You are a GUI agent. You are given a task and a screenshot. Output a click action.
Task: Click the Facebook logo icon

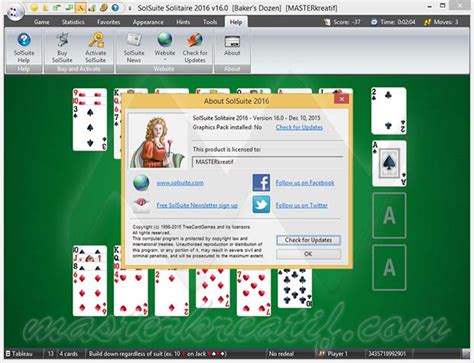pos(261,182)
